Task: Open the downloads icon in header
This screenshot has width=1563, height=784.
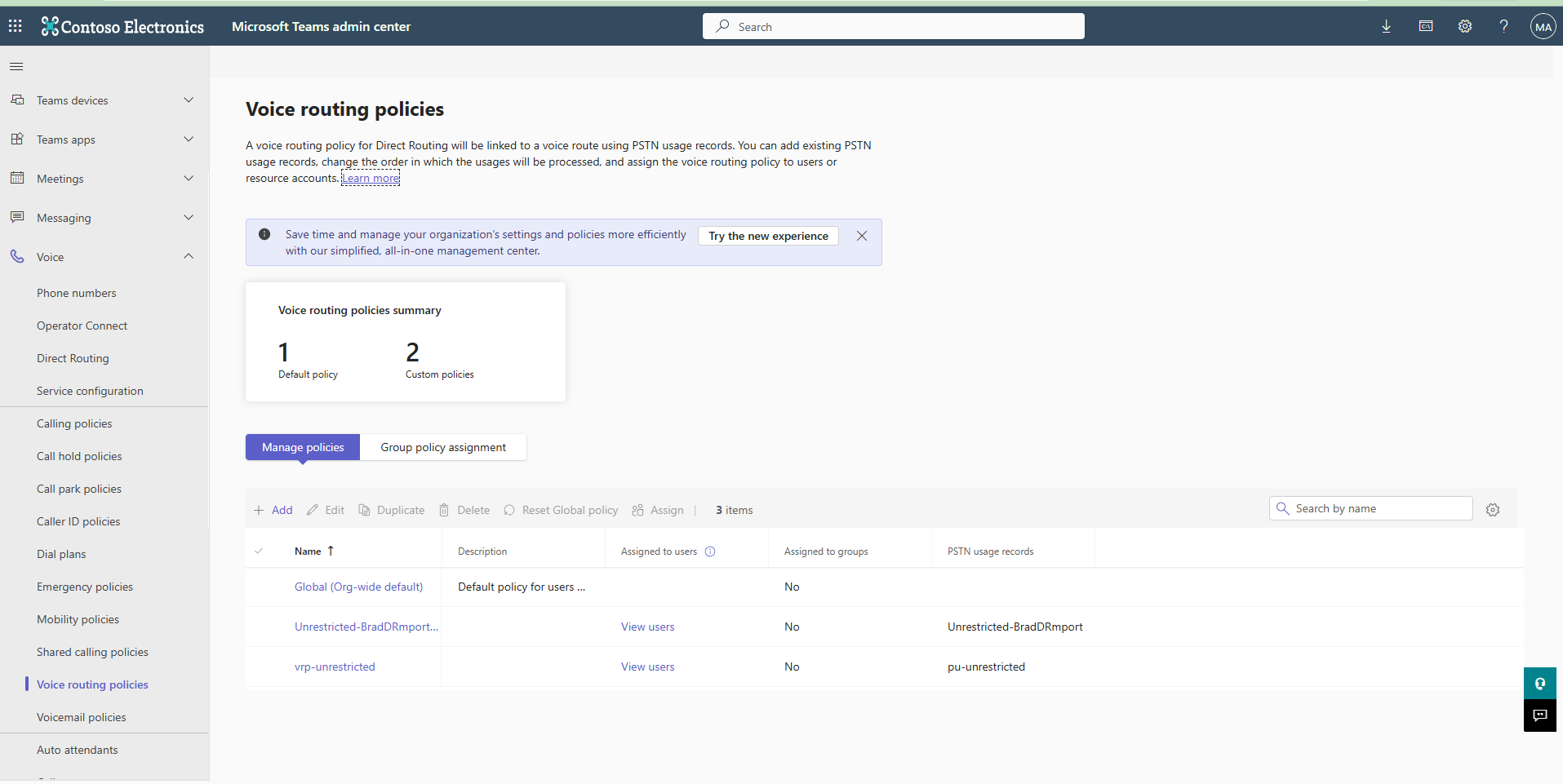Action: [x=1386, y=26]
